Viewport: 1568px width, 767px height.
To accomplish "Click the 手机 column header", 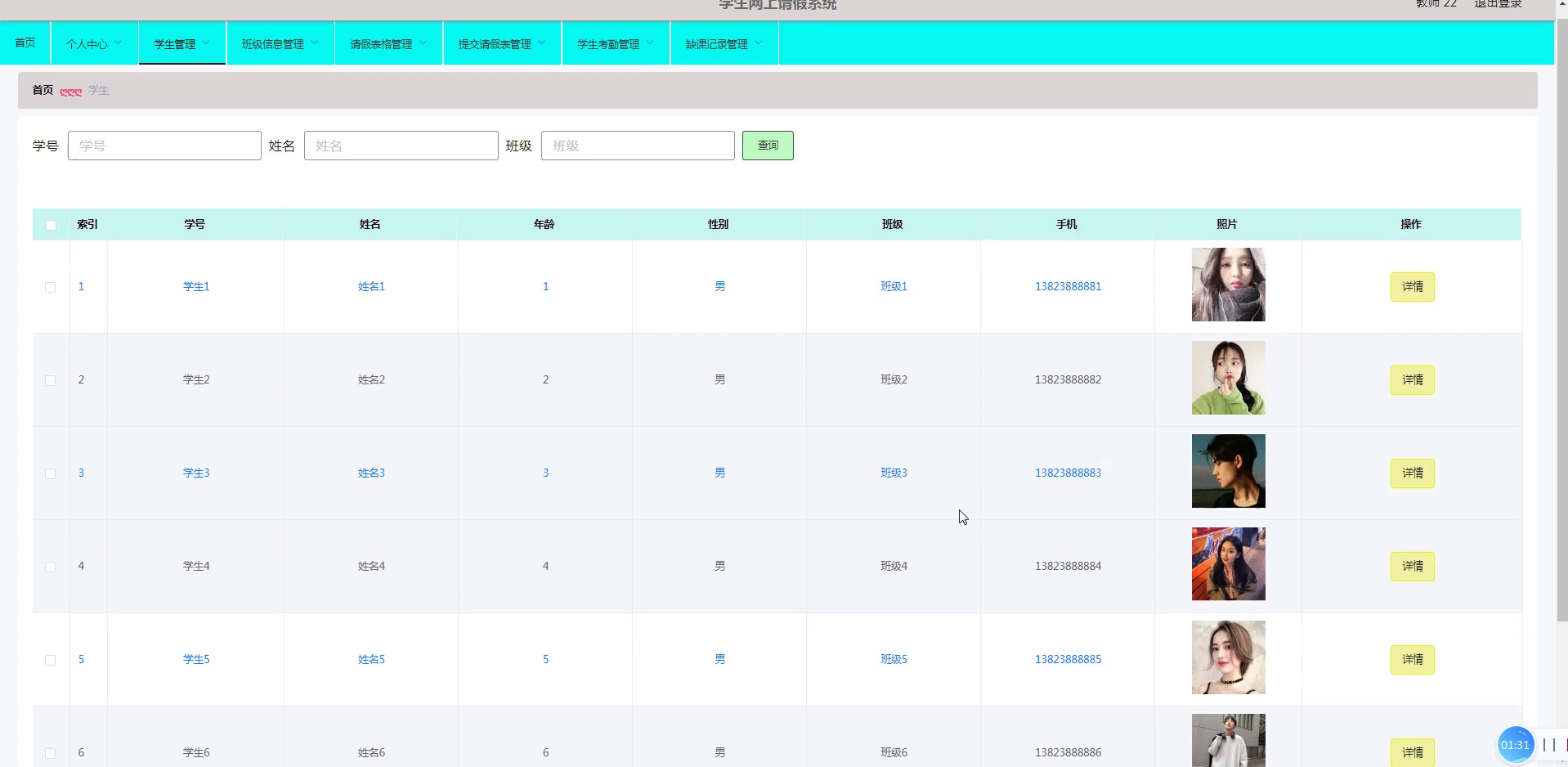I will click(x=1066, y=224).
